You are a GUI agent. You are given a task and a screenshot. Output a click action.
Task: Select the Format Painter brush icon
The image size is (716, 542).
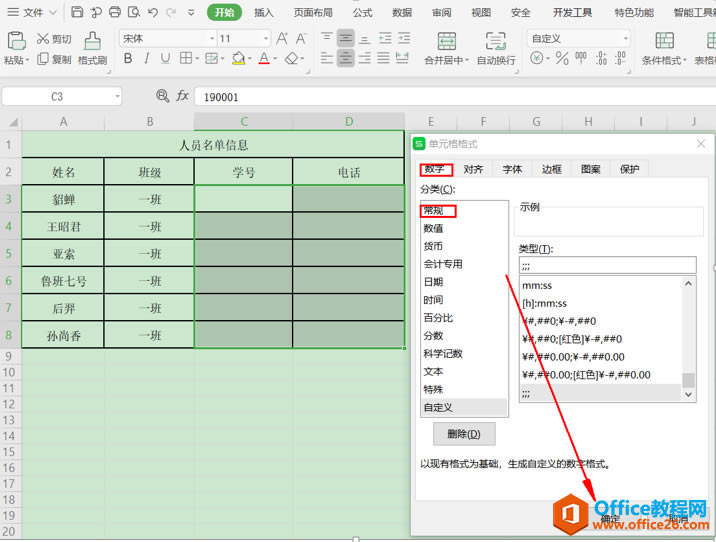92,41
